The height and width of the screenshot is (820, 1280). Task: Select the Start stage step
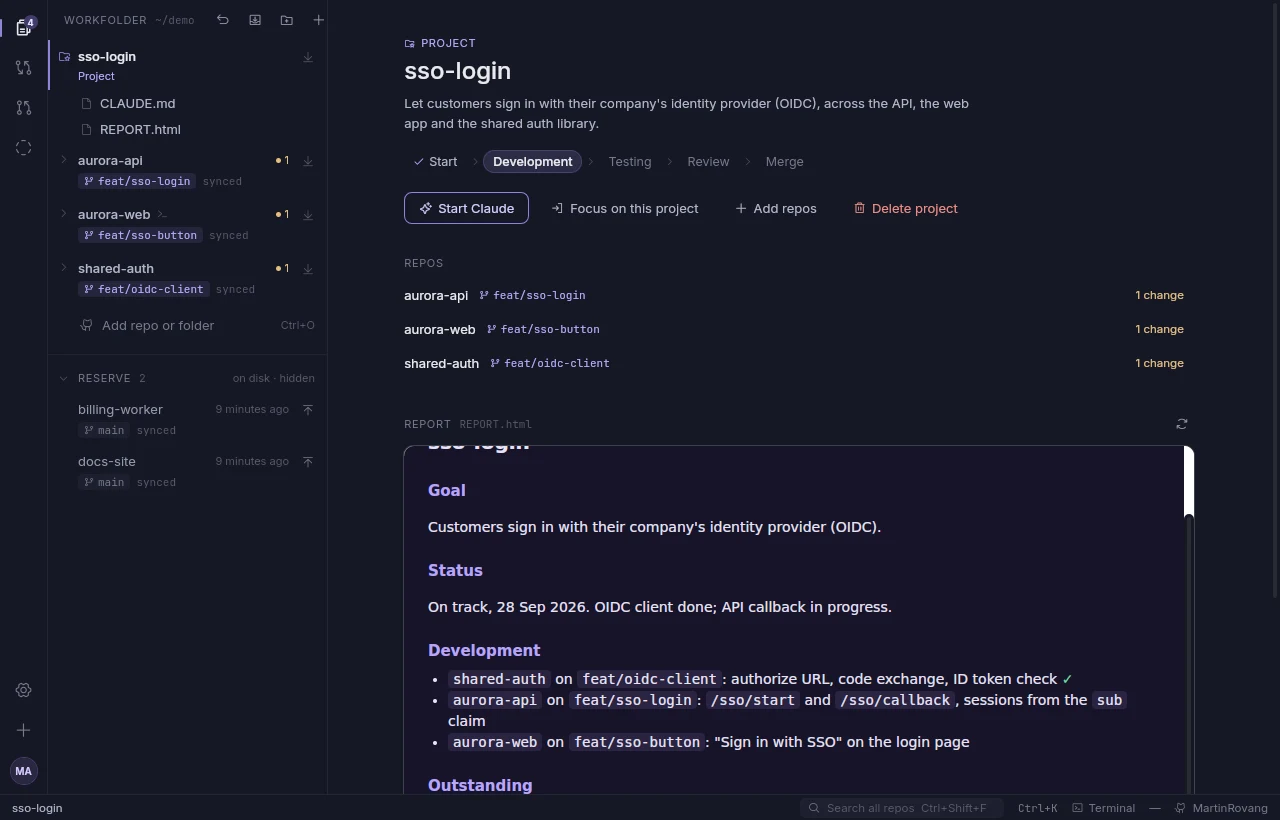tap(435, 161)
